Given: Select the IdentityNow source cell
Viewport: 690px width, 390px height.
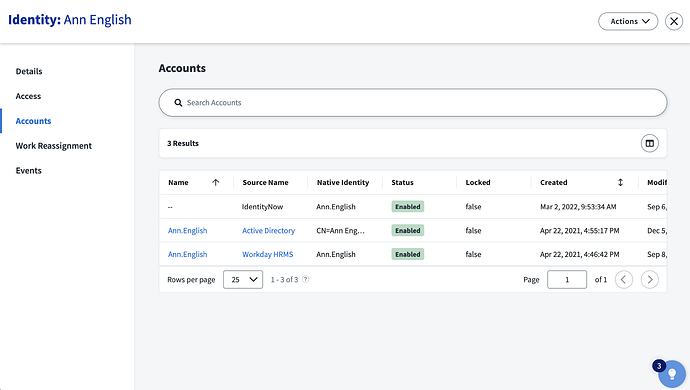Looking at the screenshot, I should 262,207.
